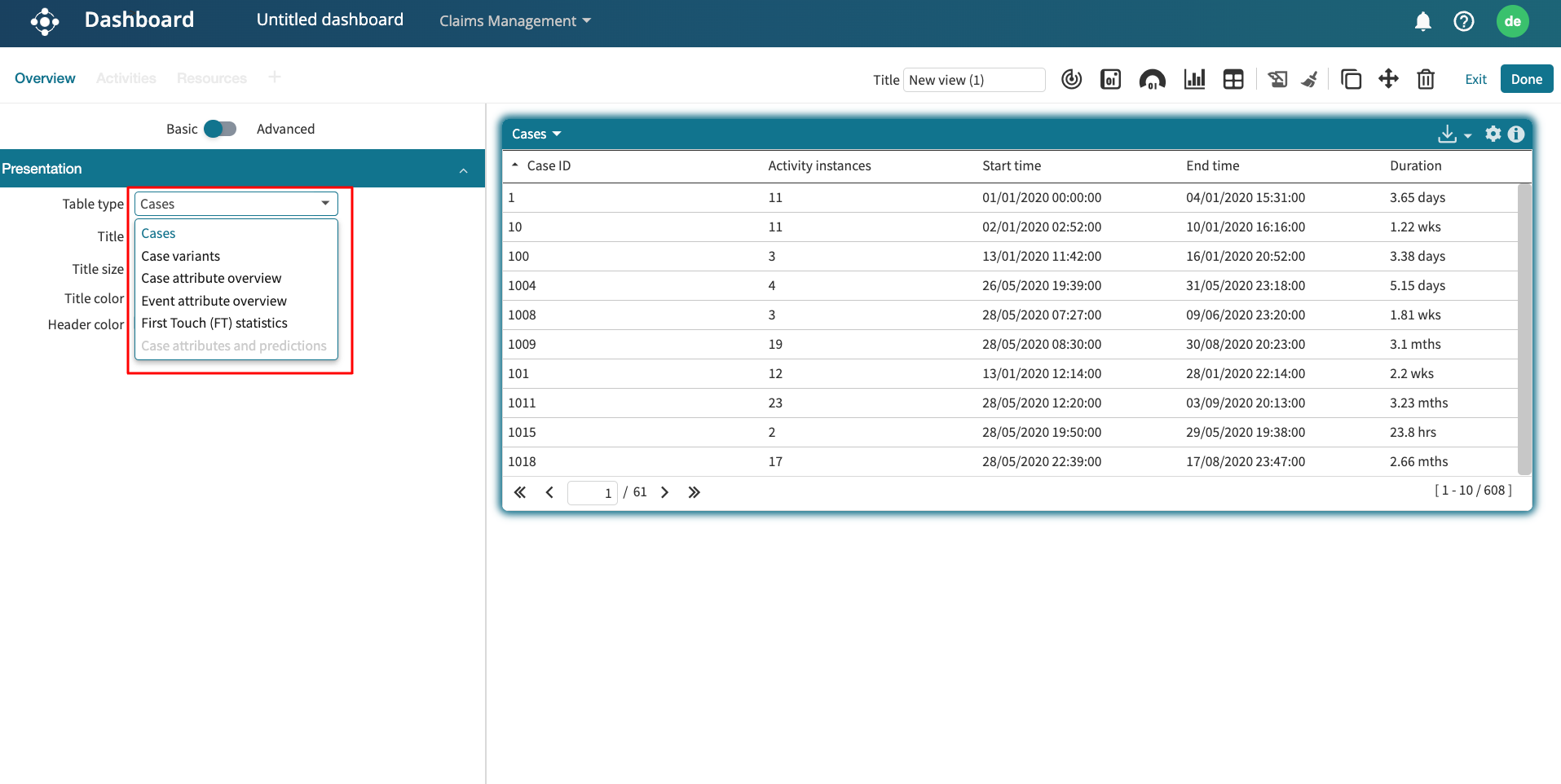Switch to the Activities tab
Screen dimensions: 1561x784
click(x=126, y=78)
